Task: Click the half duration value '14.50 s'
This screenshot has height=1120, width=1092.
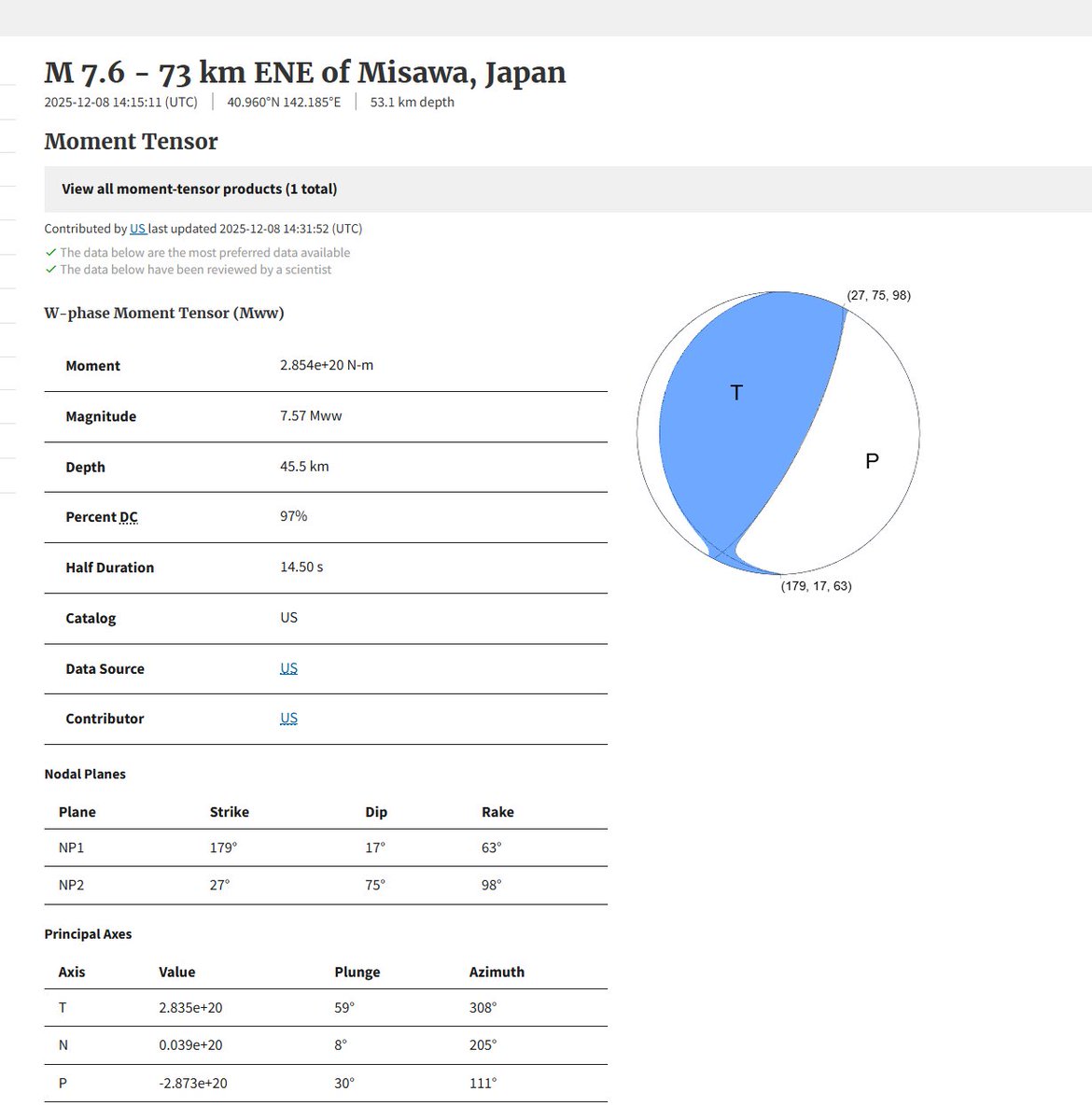Action: pyautogui.click(x=301, y=567)
